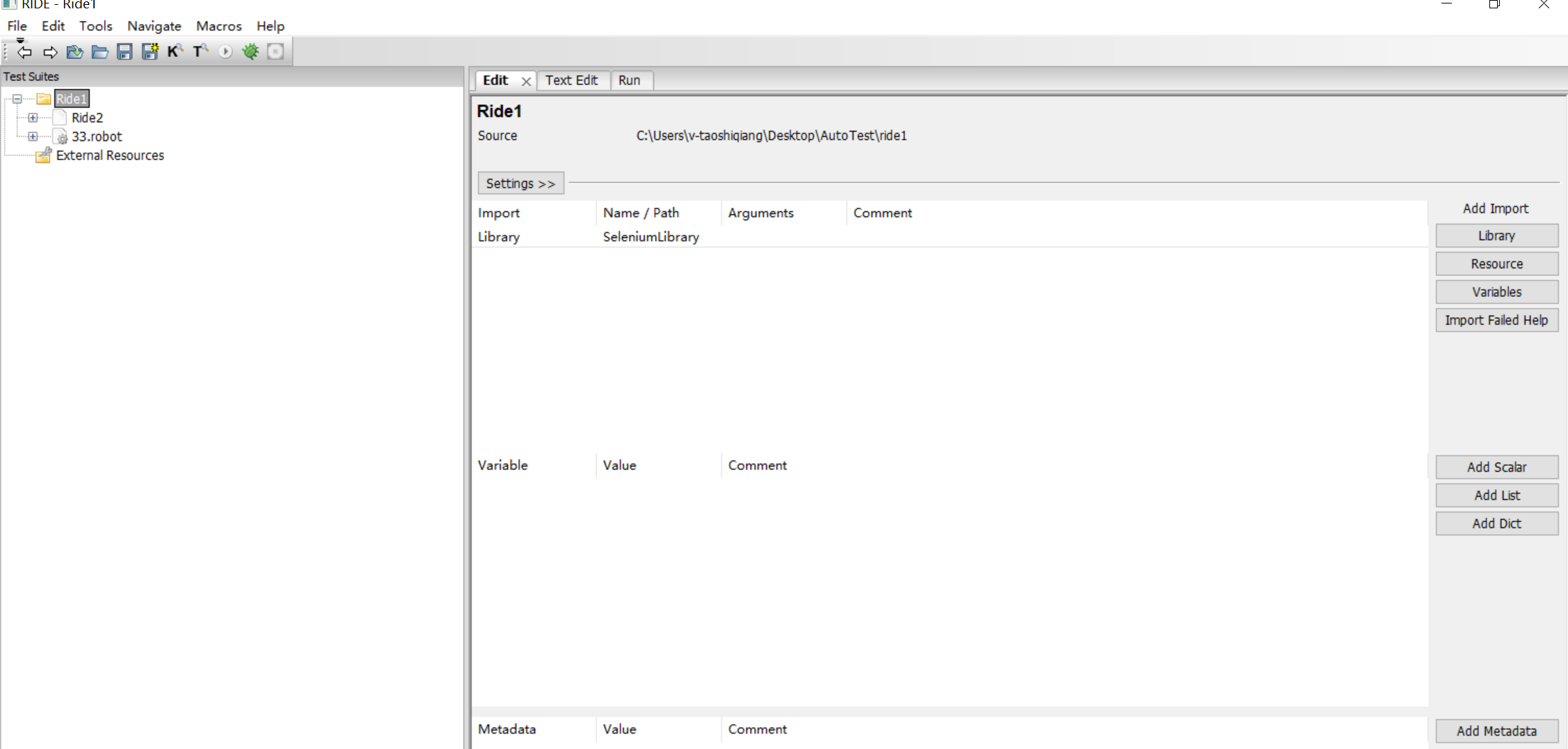This screenshot has width=1568, height=749.
Task: Stop test execution with the stop icon
Action: (275, 51)
